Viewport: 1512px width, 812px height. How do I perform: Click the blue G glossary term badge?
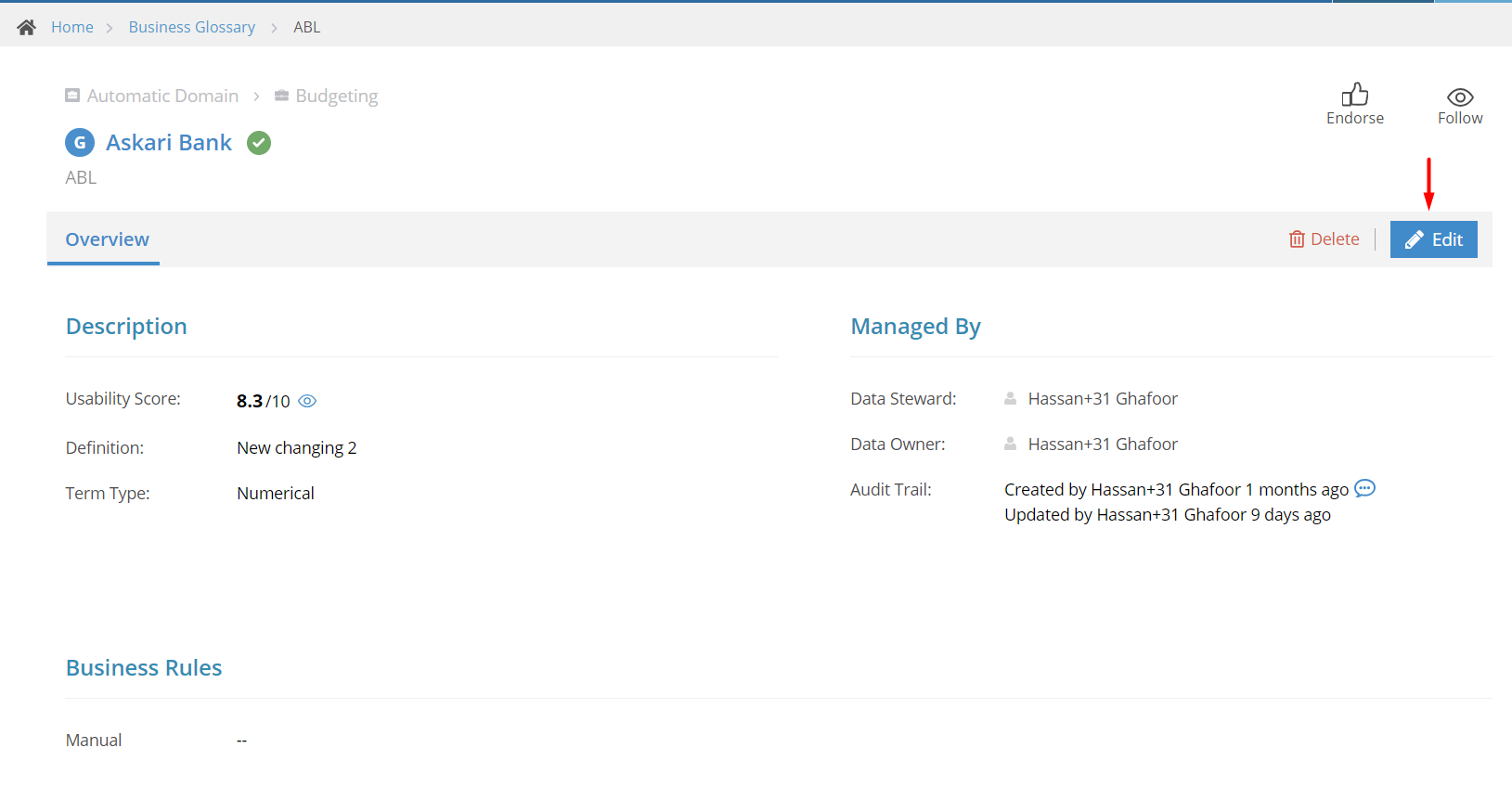point(80,143)
